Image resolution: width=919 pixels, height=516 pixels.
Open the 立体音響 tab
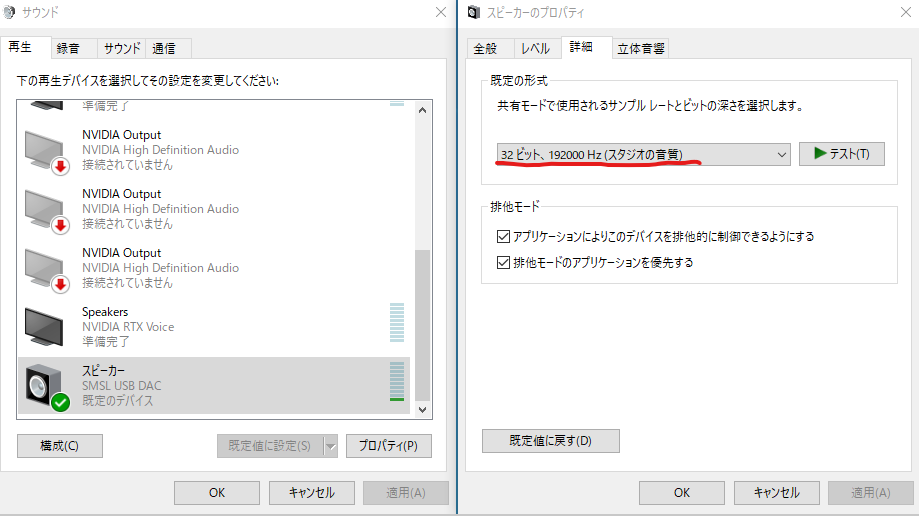point(641,49)
